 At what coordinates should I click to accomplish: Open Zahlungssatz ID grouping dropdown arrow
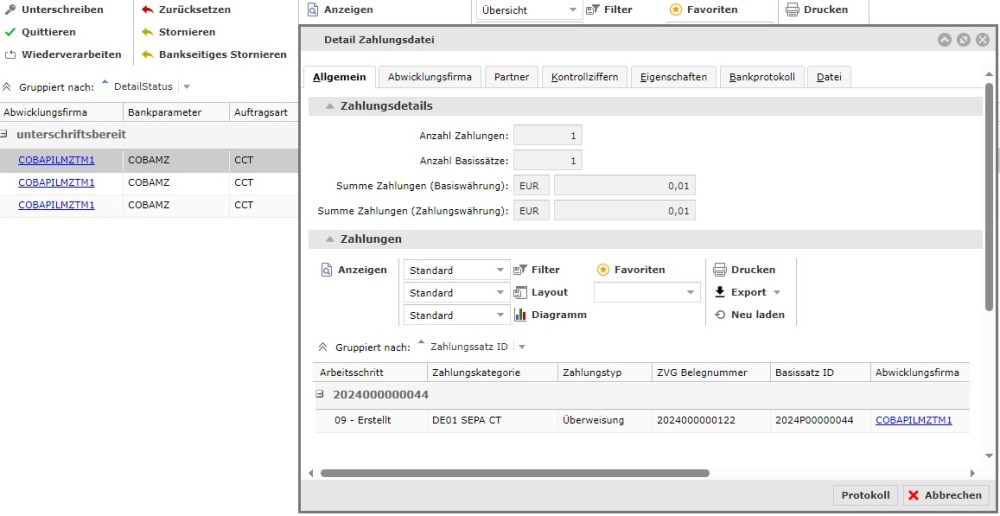click(x=522, y=348)
